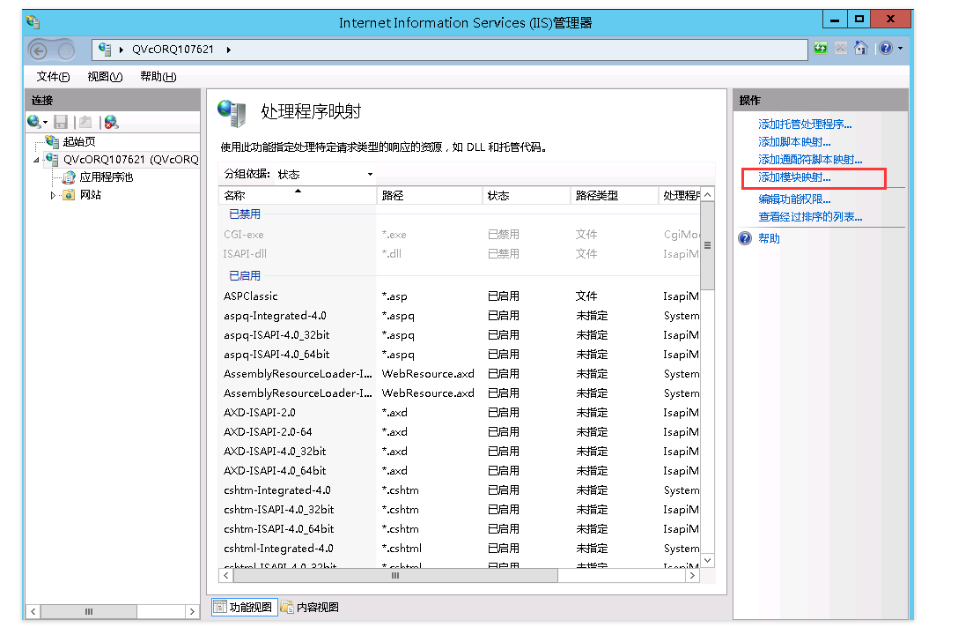Switch to the 功能视图 tab

[x=244, y=607]
